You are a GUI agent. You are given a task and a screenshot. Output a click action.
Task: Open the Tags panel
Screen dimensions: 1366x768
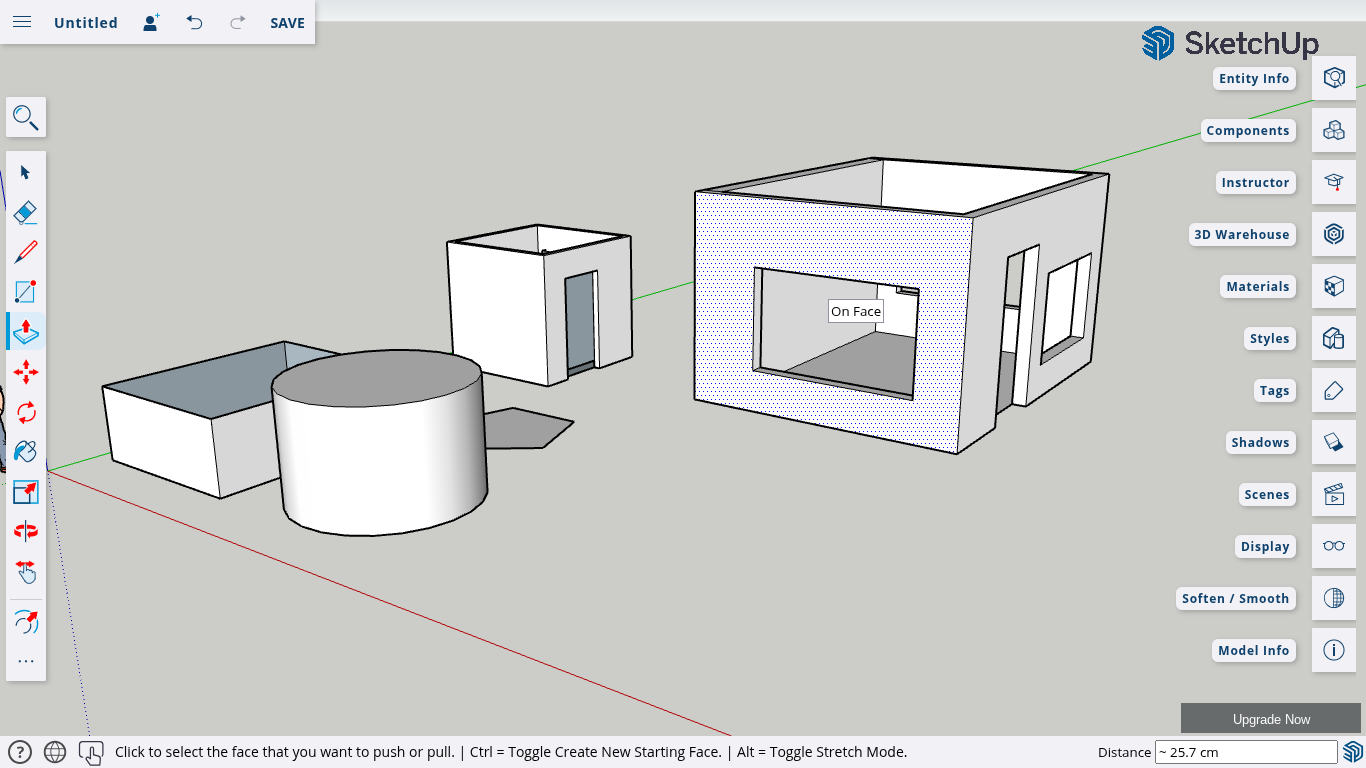(x=1333, y=391)
